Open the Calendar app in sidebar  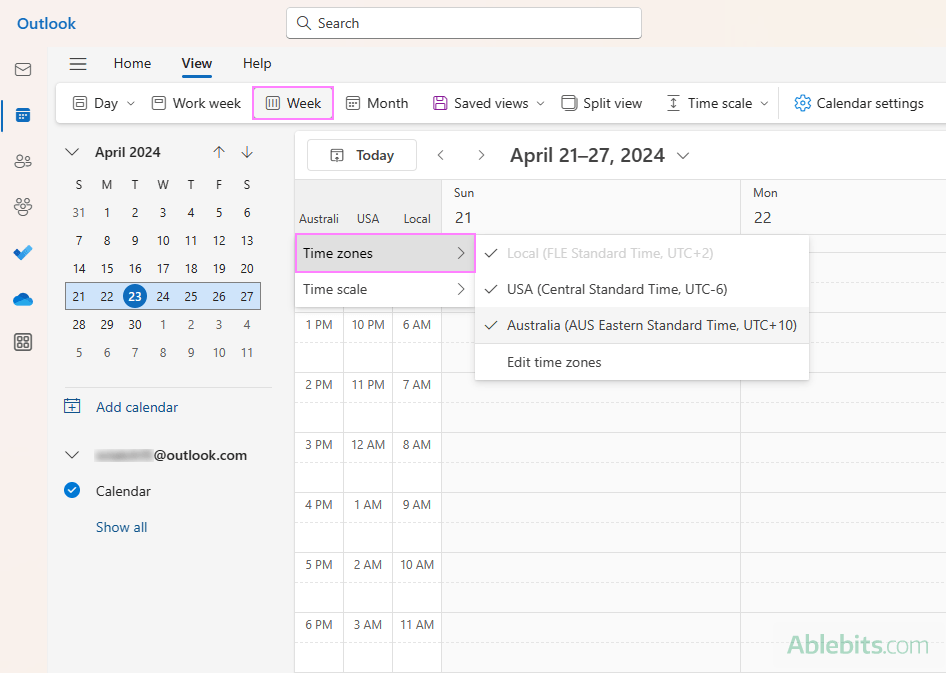click(23, 115)
